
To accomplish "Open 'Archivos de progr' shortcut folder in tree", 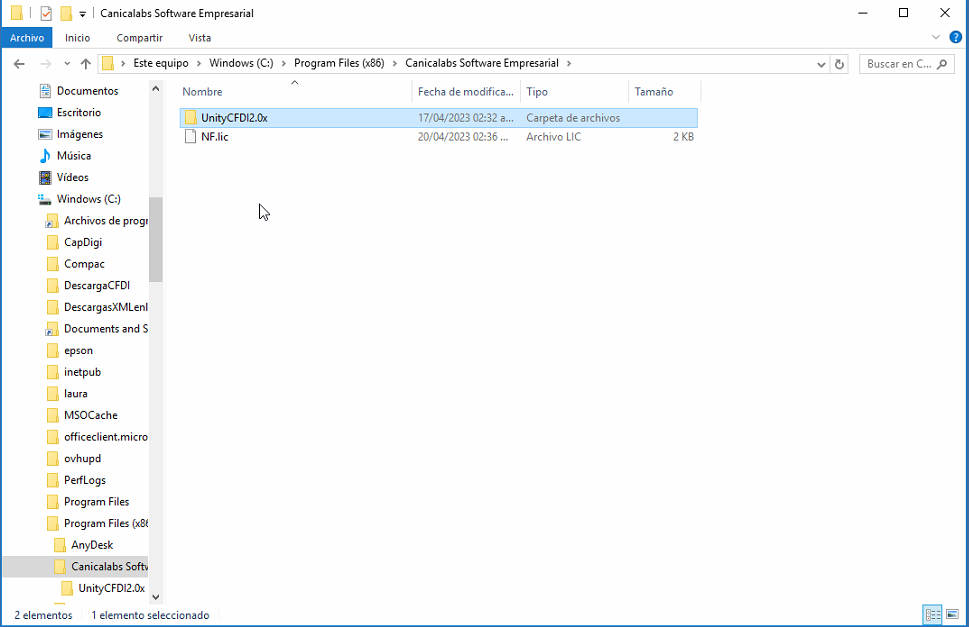I will pyautogui.click(x=106, y=221).
